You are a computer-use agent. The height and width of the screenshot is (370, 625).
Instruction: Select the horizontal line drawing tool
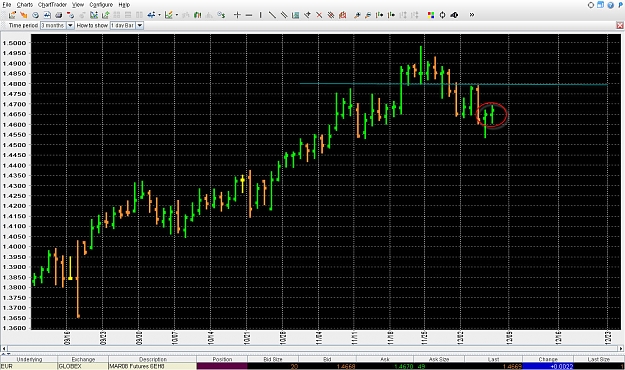pyautogui.click(x=249, y=15)
